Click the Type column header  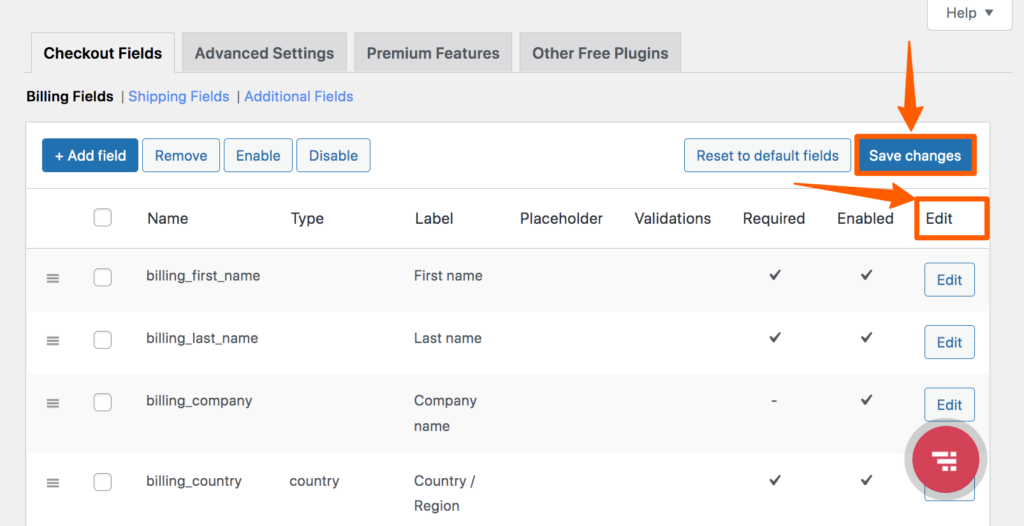click(x=307, y=219)
